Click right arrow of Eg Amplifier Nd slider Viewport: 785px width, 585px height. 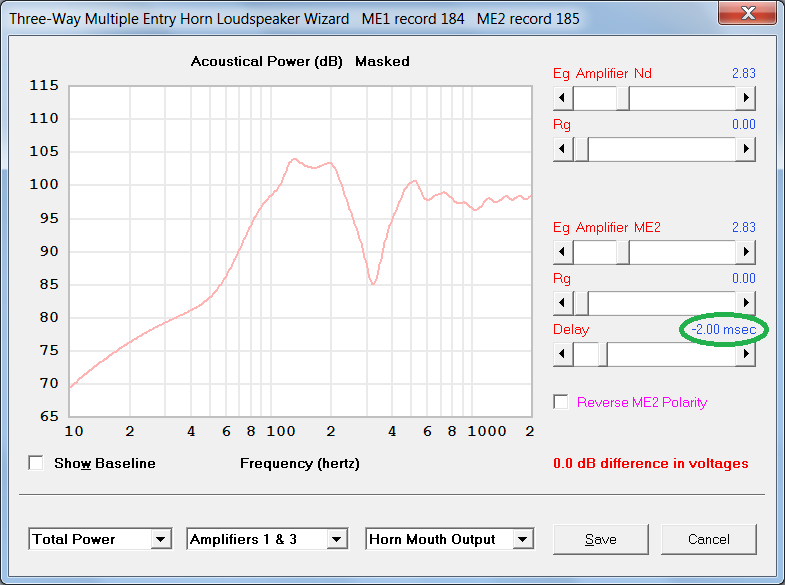click(745, 98)
